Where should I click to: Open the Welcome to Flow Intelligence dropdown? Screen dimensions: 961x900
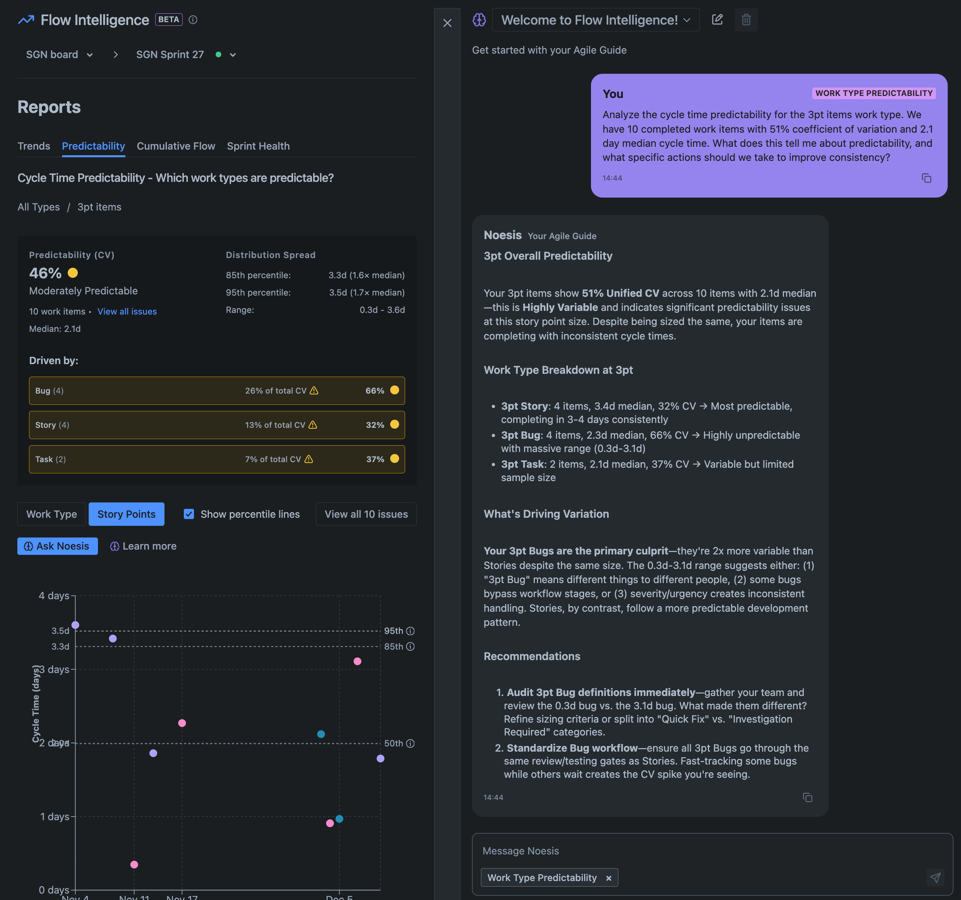coord(596,20)
